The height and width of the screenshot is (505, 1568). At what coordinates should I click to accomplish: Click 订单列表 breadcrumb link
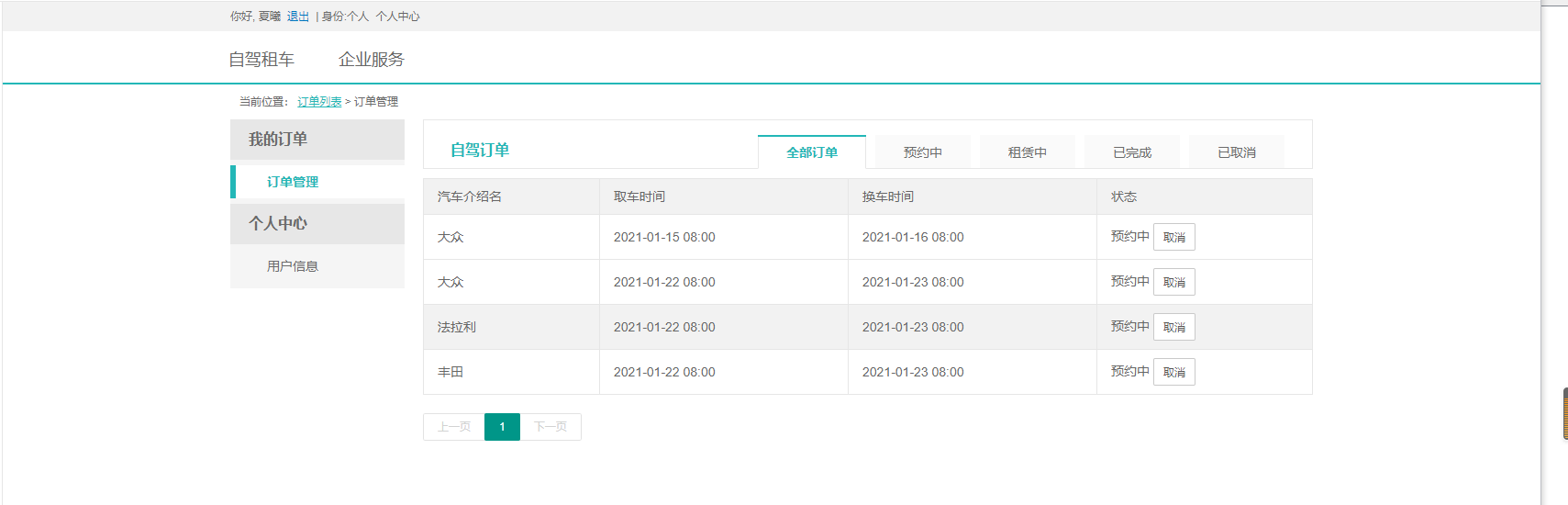pos(319,102)
